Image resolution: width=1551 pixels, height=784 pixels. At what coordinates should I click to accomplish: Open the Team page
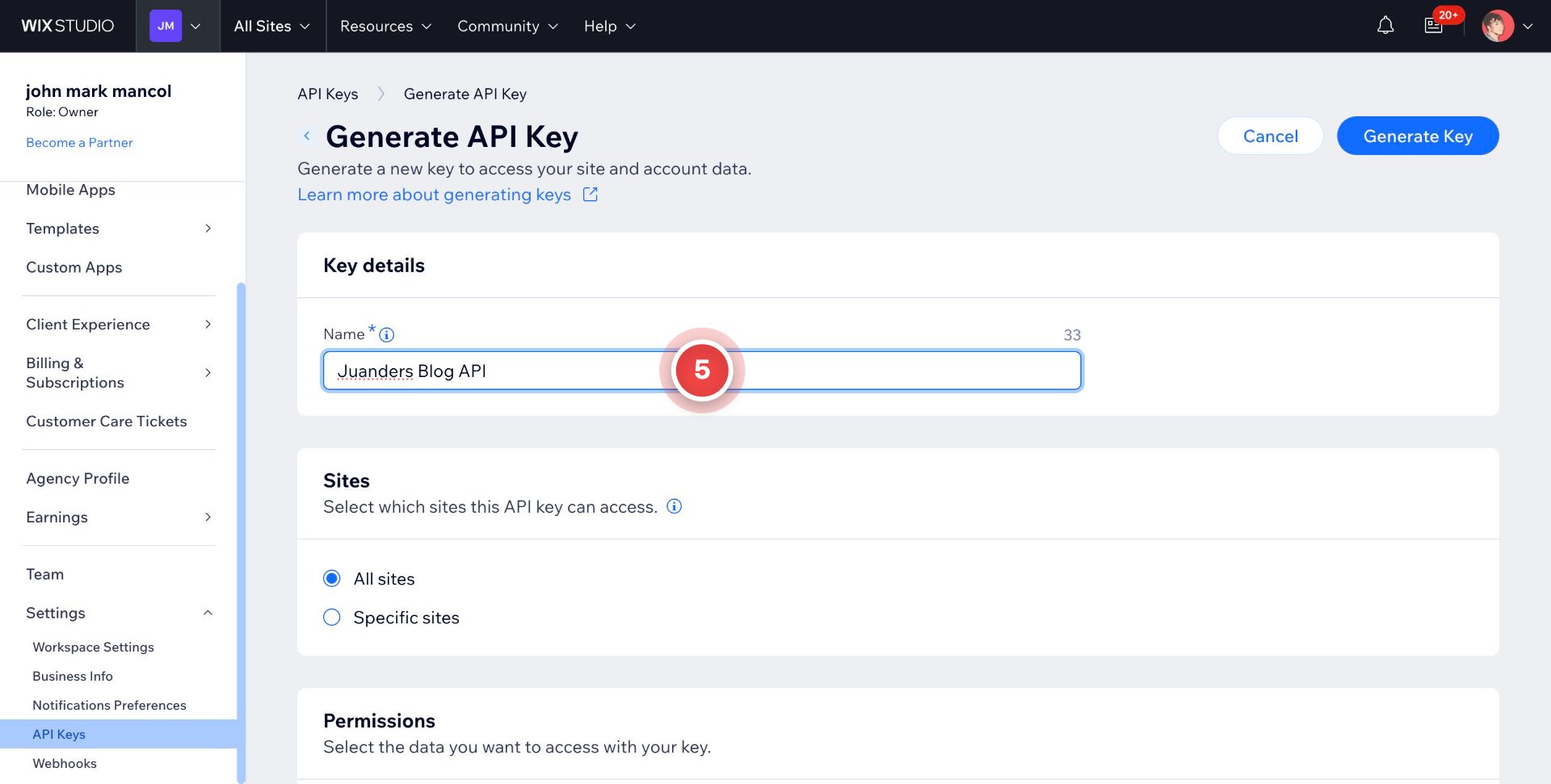(44, 574)
